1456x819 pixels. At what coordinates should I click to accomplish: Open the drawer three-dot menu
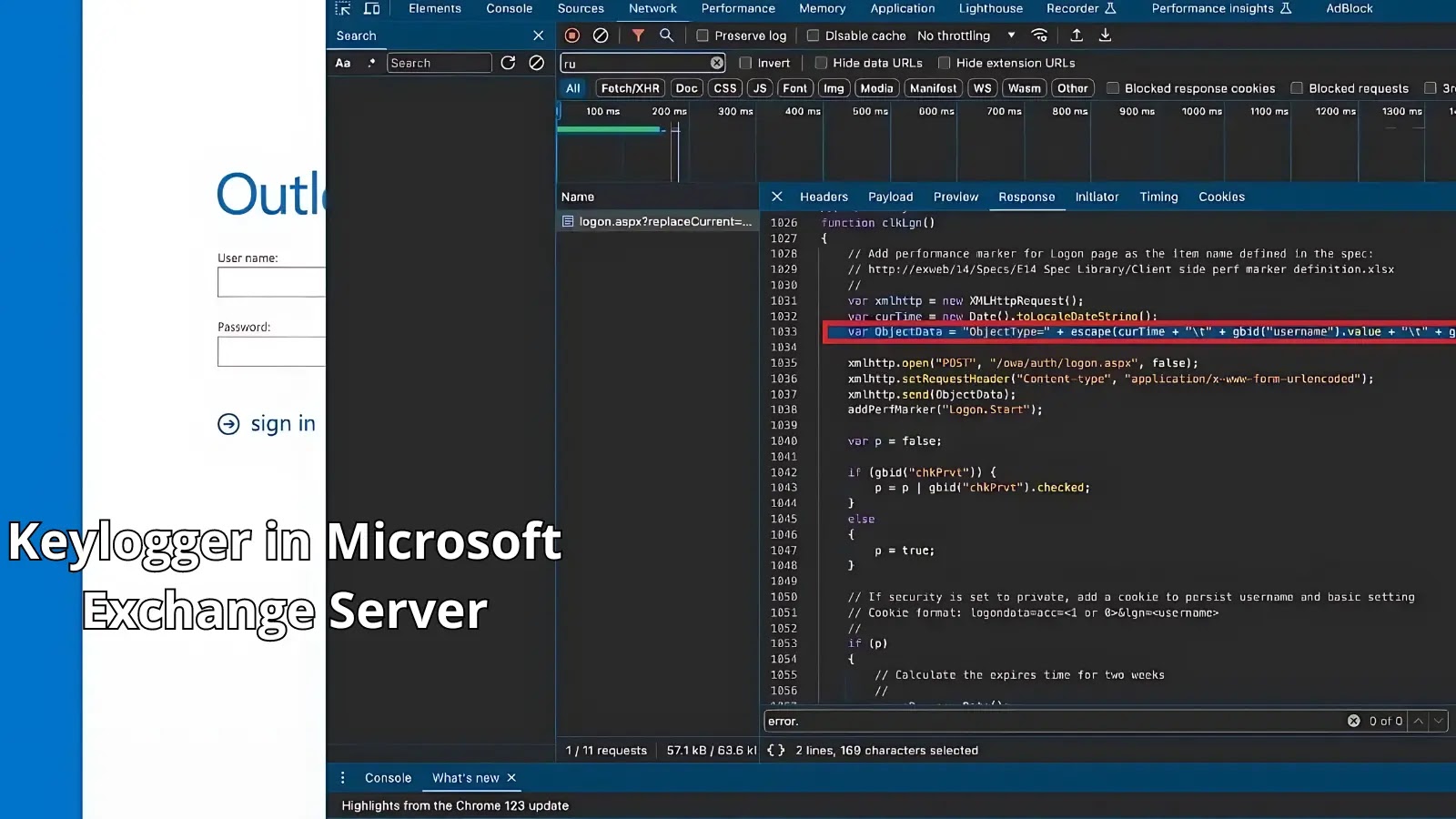tap(342, 778)
